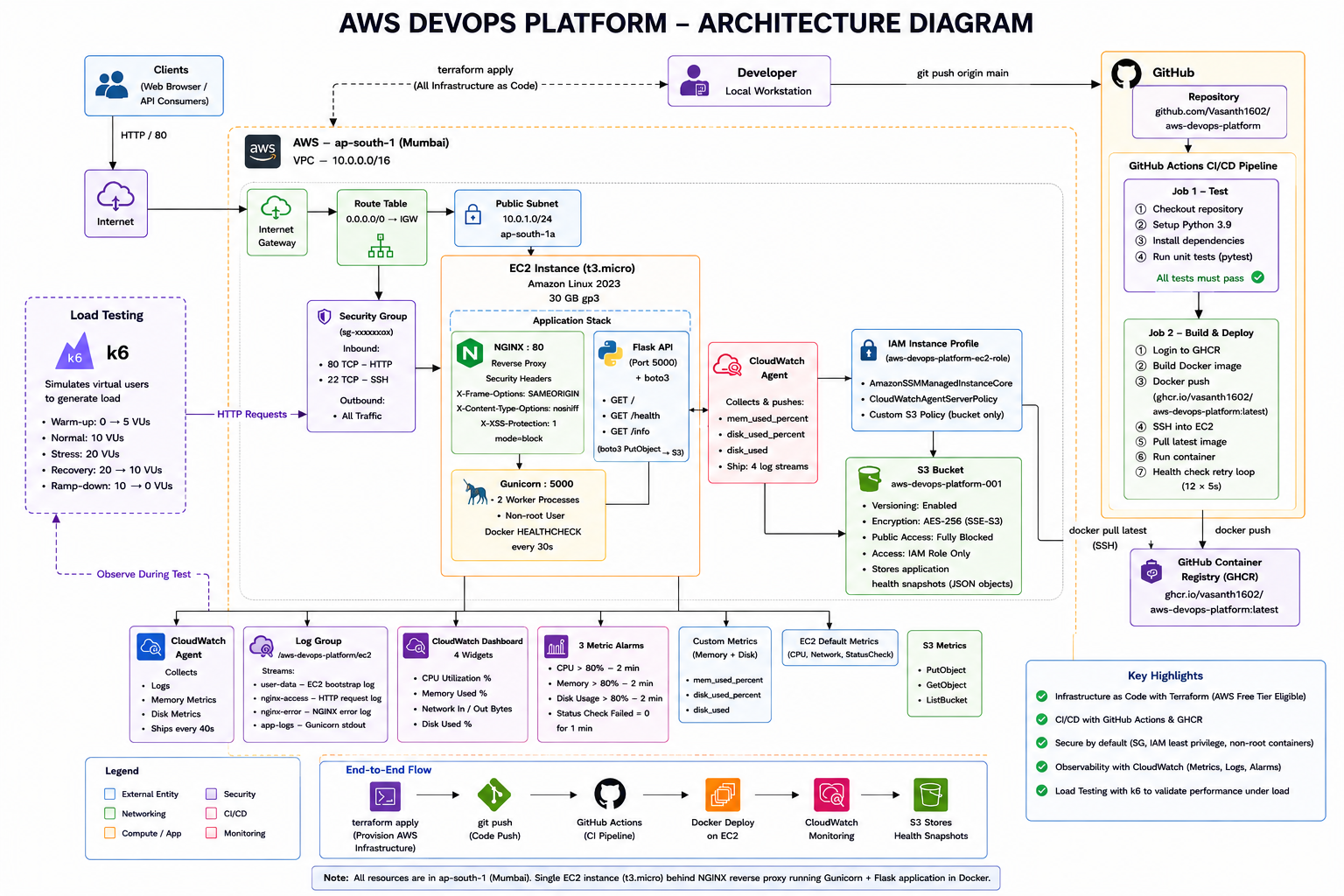Screen dimensions: 1344x896
Task: Select the IAM Instance Profile lock icon
Action: tap(868, 350)
